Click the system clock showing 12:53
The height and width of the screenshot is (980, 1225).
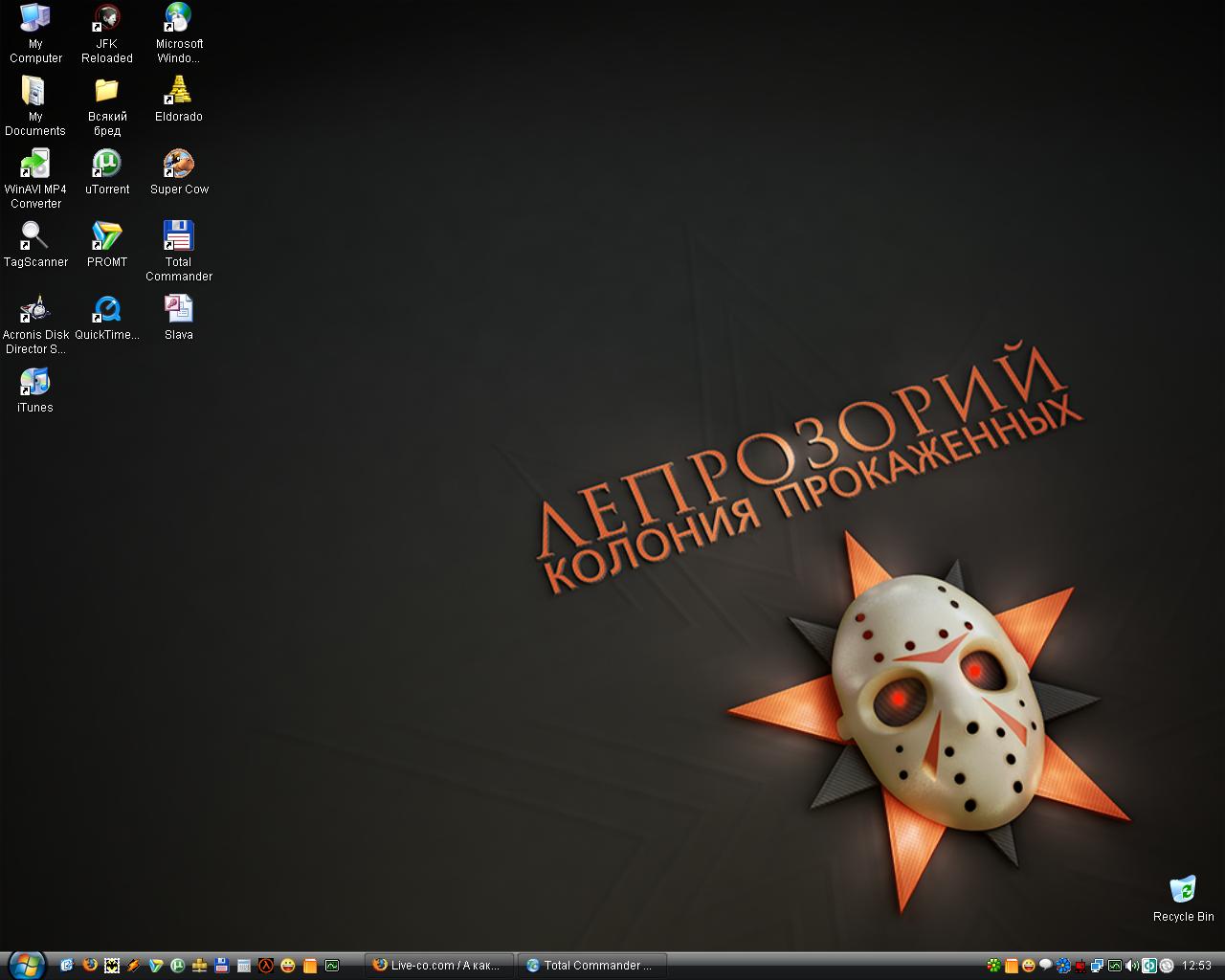point(1196,966)
